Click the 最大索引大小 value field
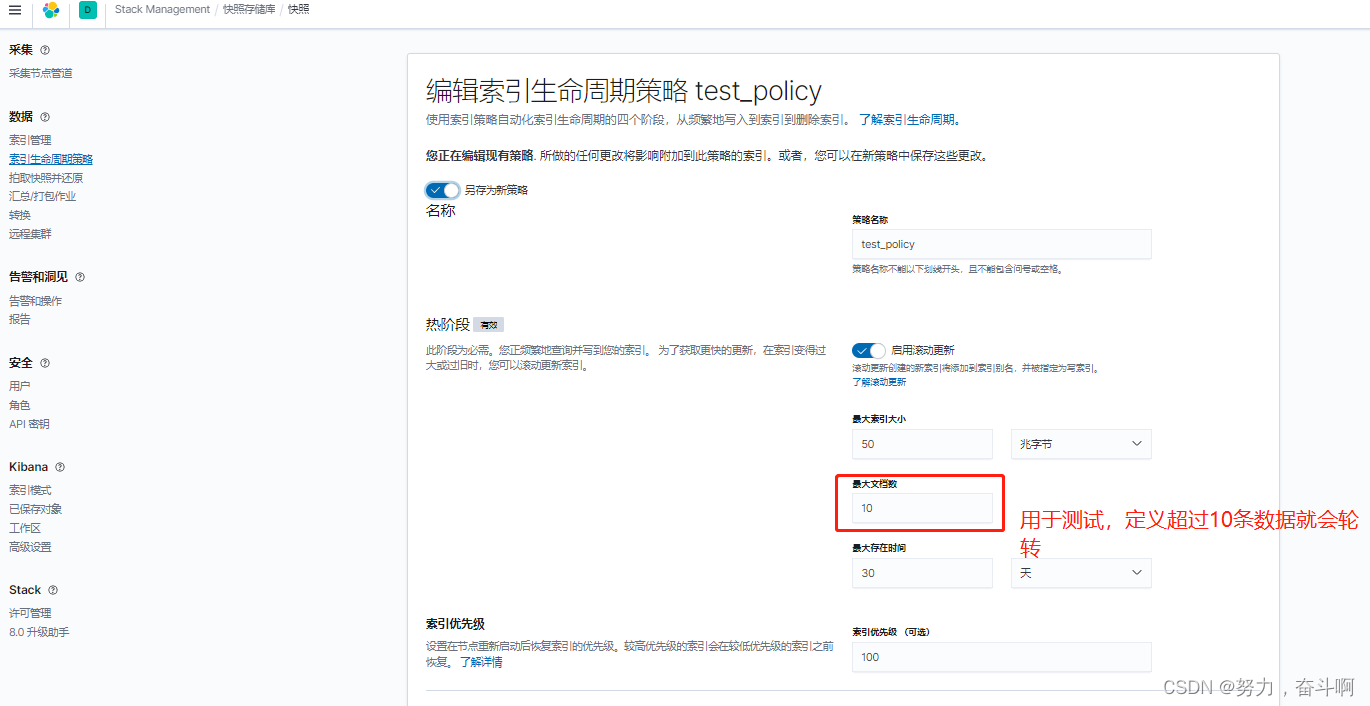The width and height of the screenshot is (1370, 706). pos(922,444)
